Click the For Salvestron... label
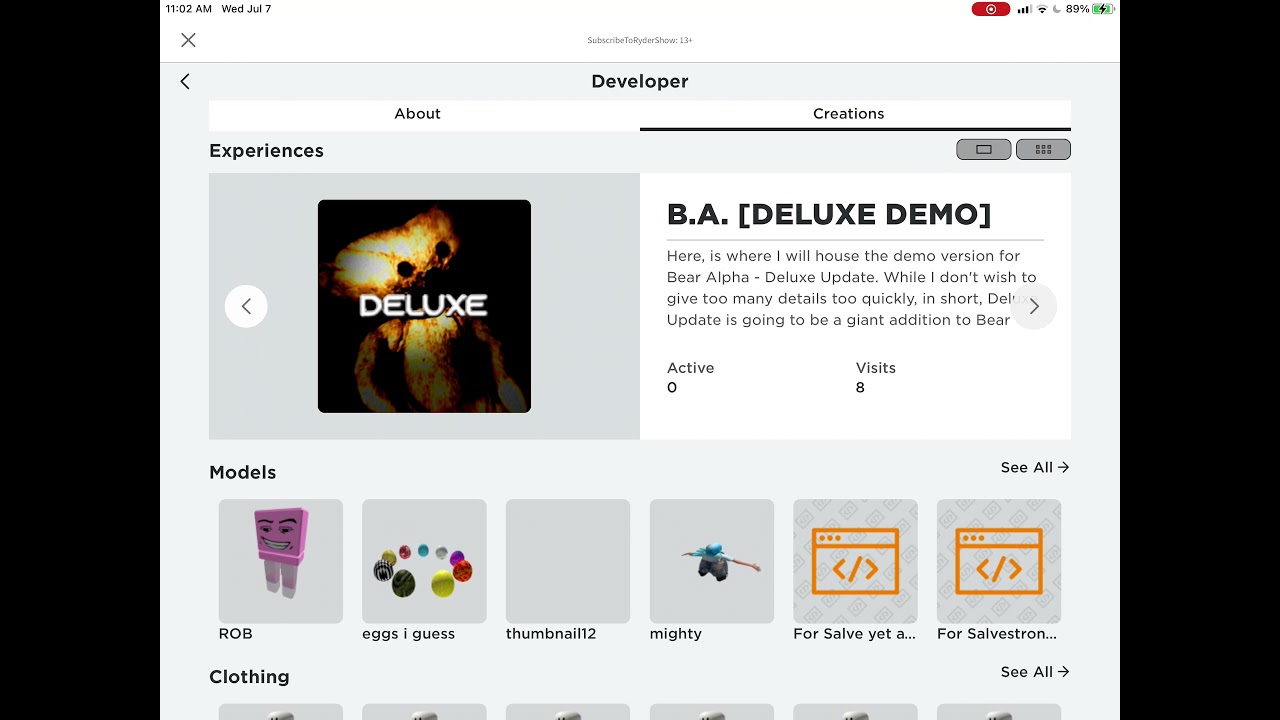The width and height of the screenshot is (1280, 720). pos(997,634)
